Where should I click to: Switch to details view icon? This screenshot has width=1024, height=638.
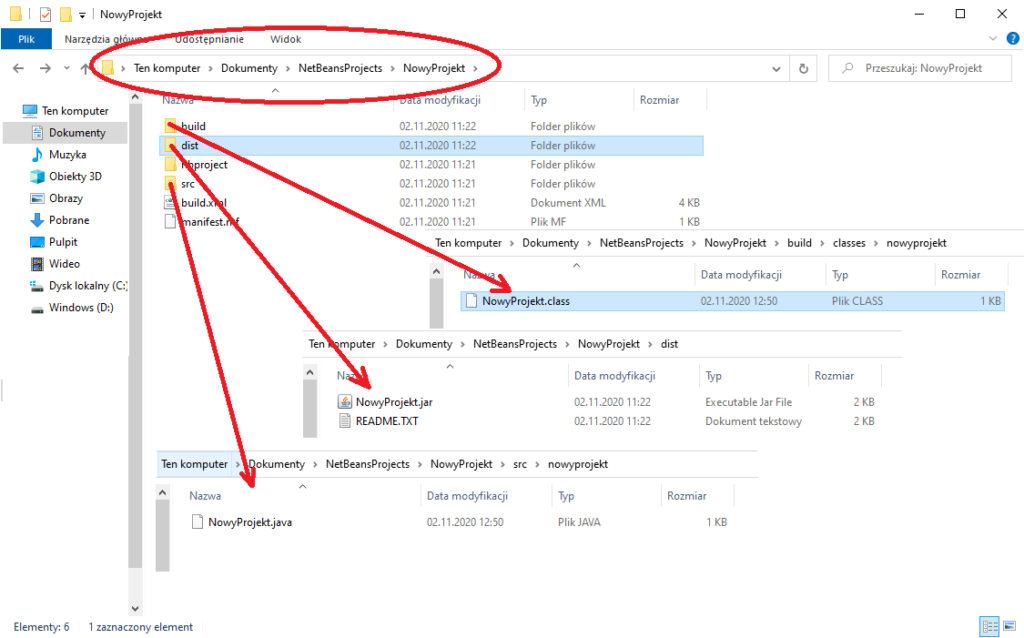[x=990, y=627]
